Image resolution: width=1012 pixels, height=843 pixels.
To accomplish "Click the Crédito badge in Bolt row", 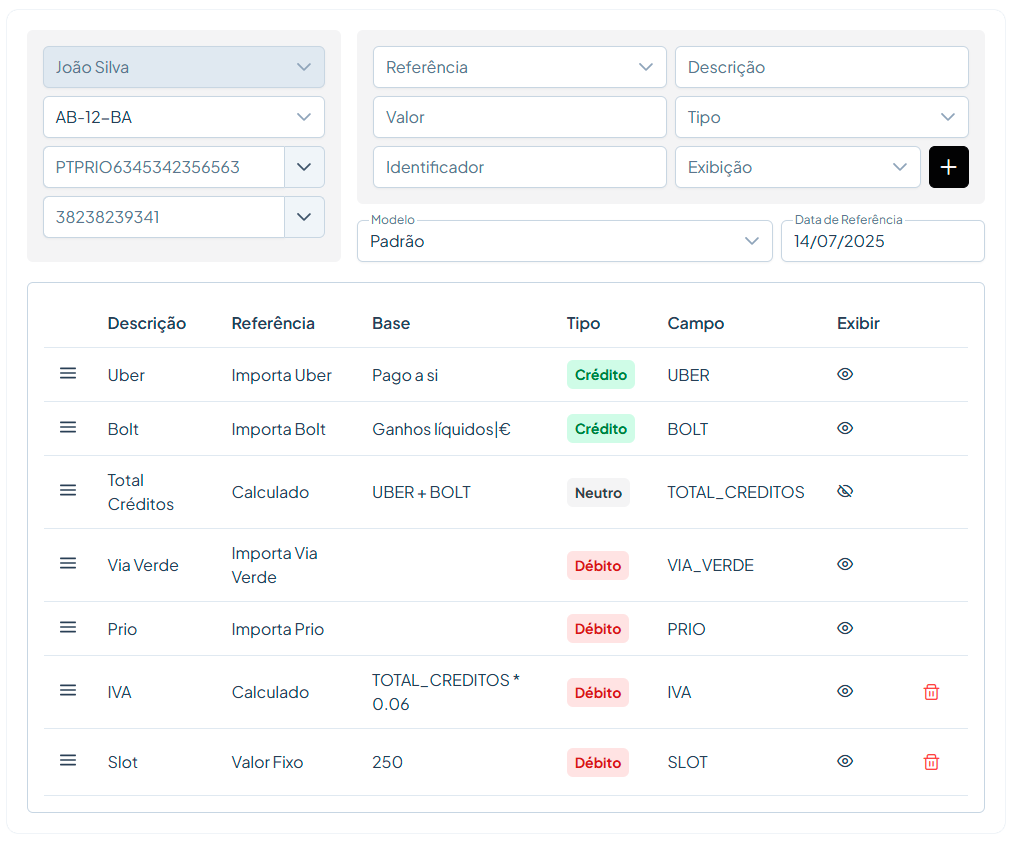I will point(600,428).
